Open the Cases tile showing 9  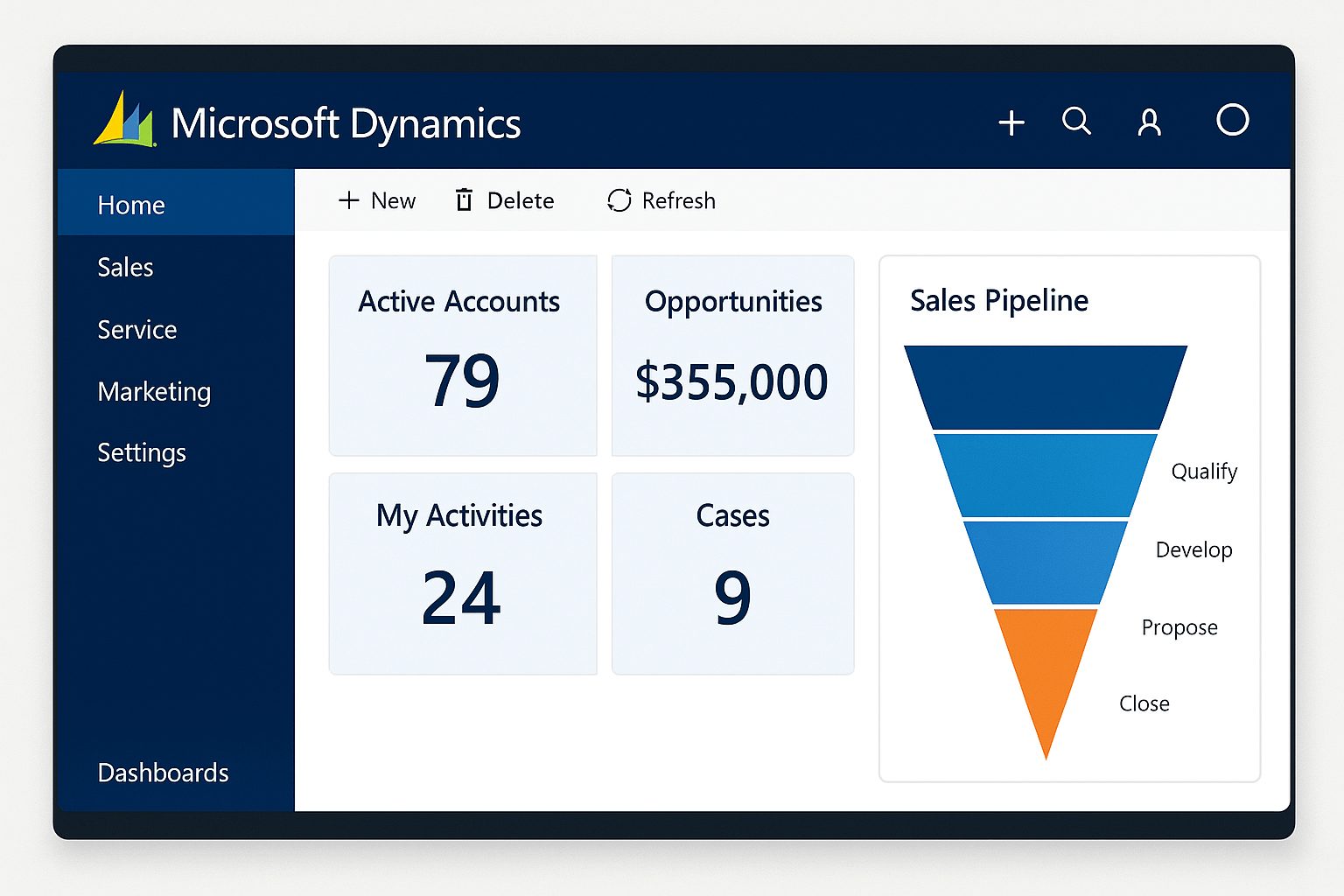pyautogui.click(x=732, y=573)
